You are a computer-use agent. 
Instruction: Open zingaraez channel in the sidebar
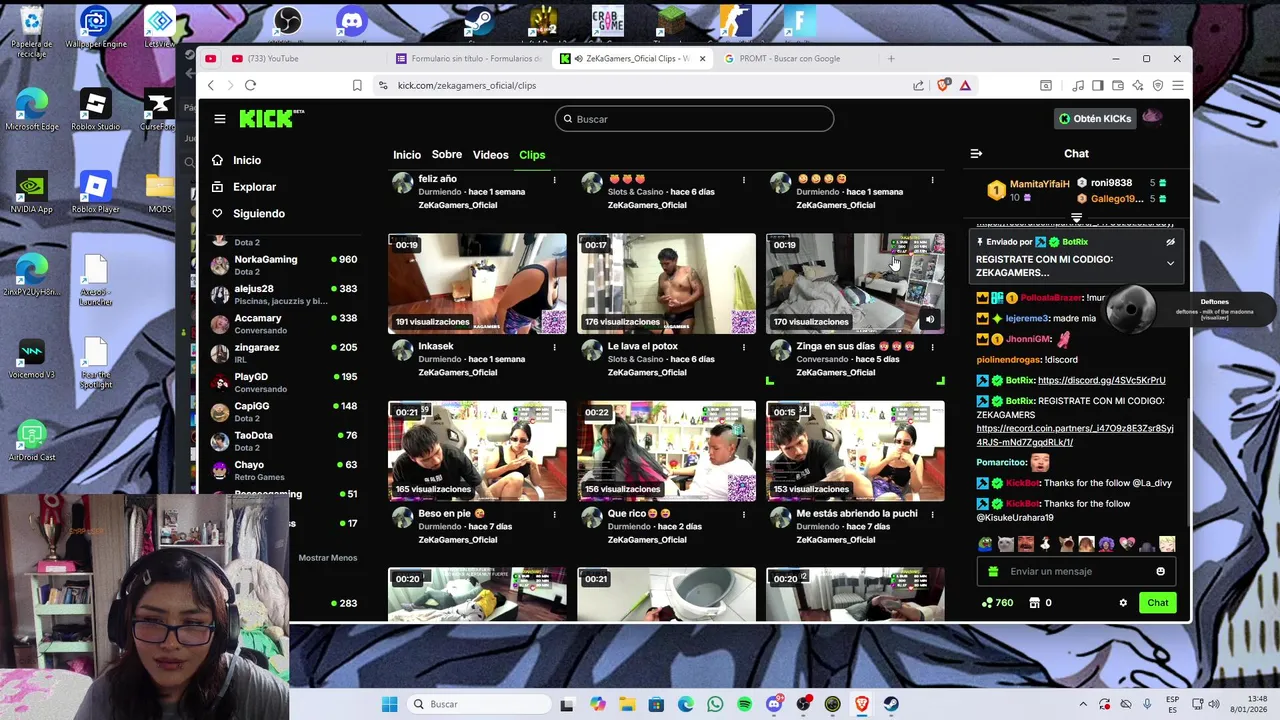point(284,353)
